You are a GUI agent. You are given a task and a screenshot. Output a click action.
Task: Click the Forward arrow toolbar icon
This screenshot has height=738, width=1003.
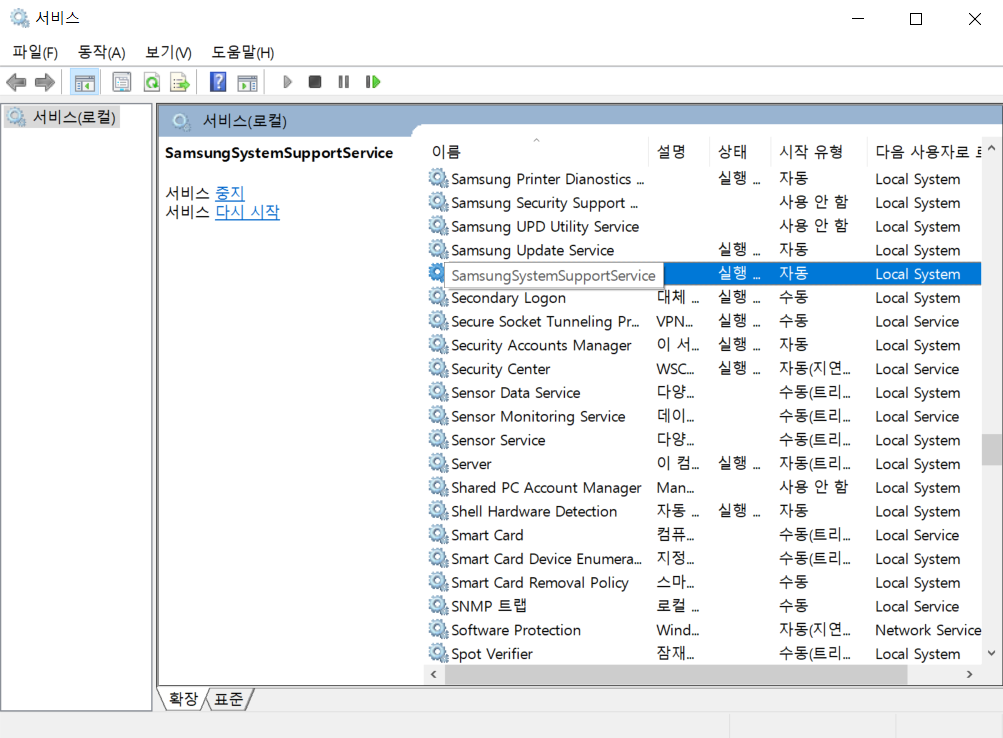pos(44,82)
